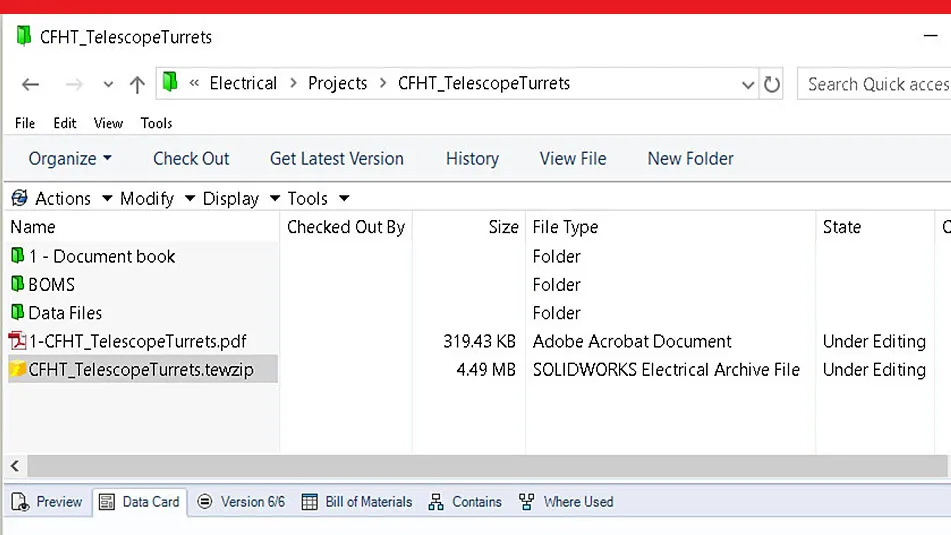This screenshot has width=951, height=535.
Task: Open the file History
Action: 472,158
